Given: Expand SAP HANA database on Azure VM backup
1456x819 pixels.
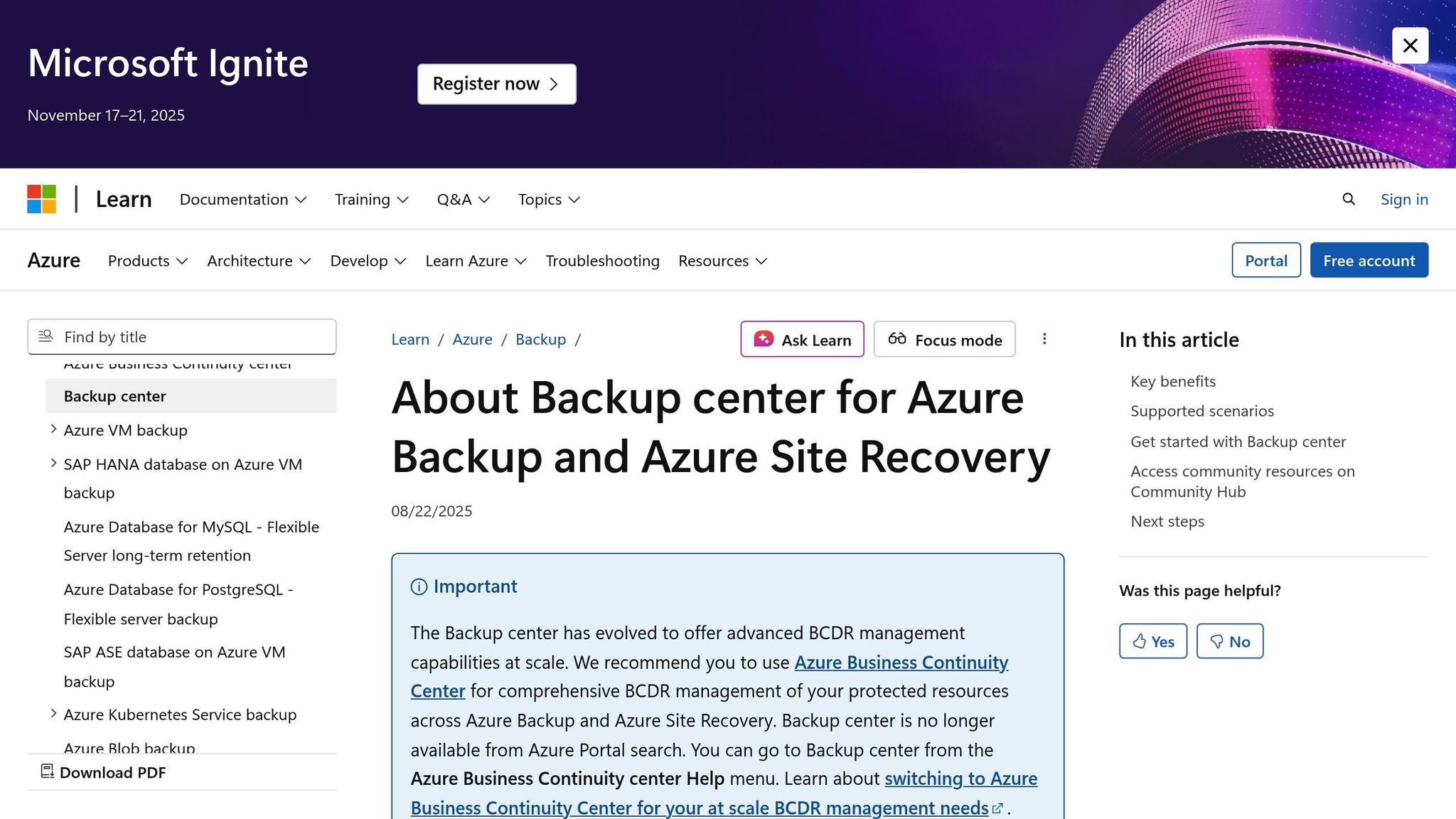Looking at the screenshot, I should [54, 463].
